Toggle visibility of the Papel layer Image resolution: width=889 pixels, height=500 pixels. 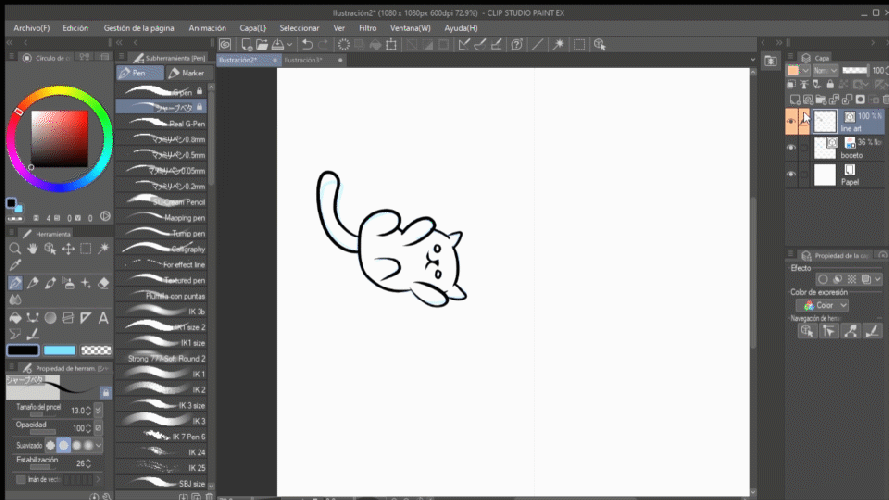coord(791,174)
